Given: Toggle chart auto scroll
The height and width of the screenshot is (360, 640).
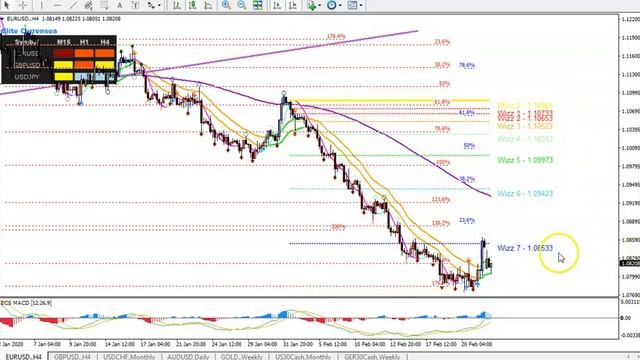Looking at the screenshot, I should [x=277, y=5].
